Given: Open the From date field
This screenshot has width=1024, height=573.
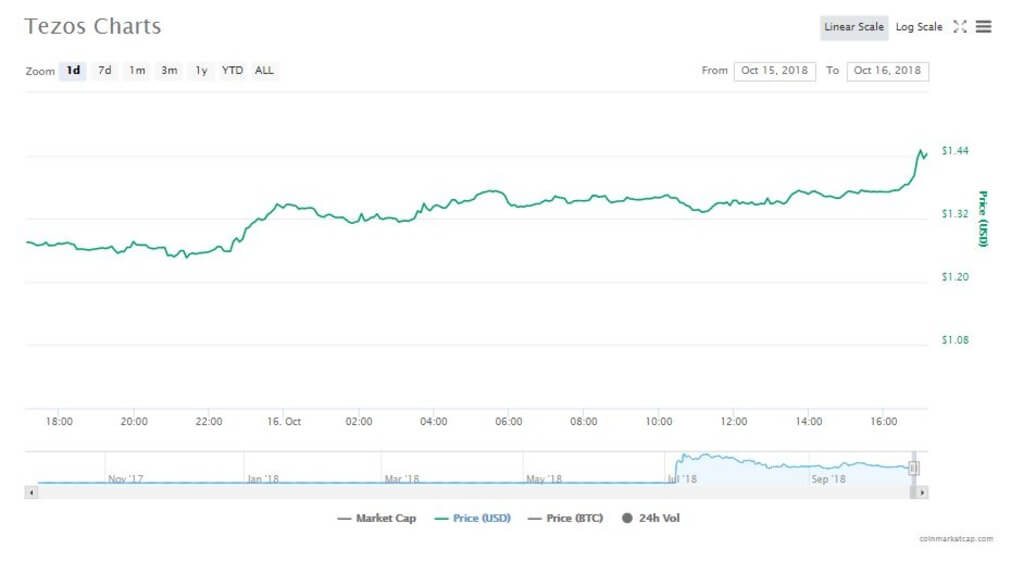Looking at the screenshot, I should pos(774,71).
